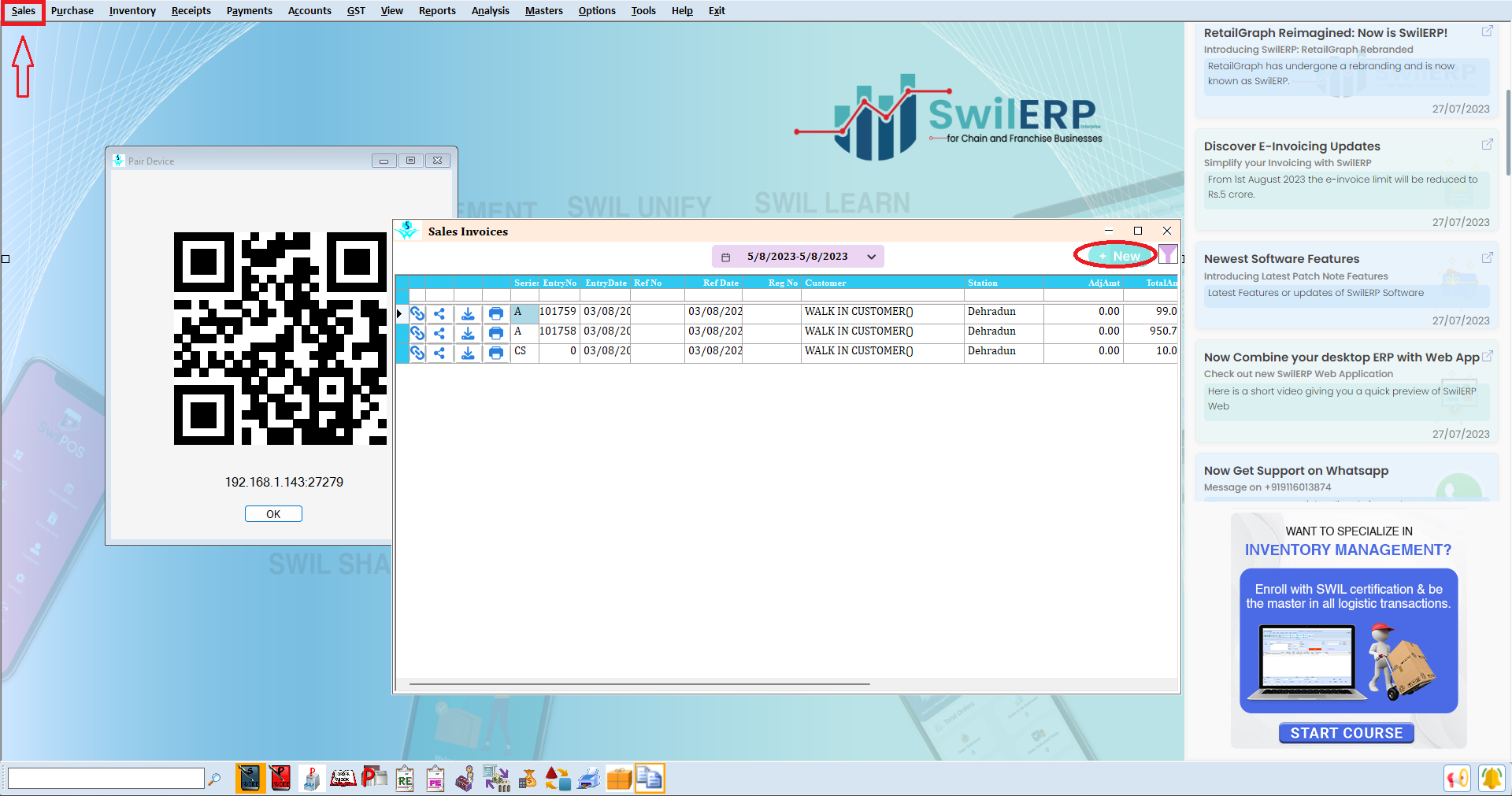Viewport: 1512px width, 796px height.
Task: Expand the 5/8/2023-5/8/2023 date range dropdown
Action: [x=871, y=257]
